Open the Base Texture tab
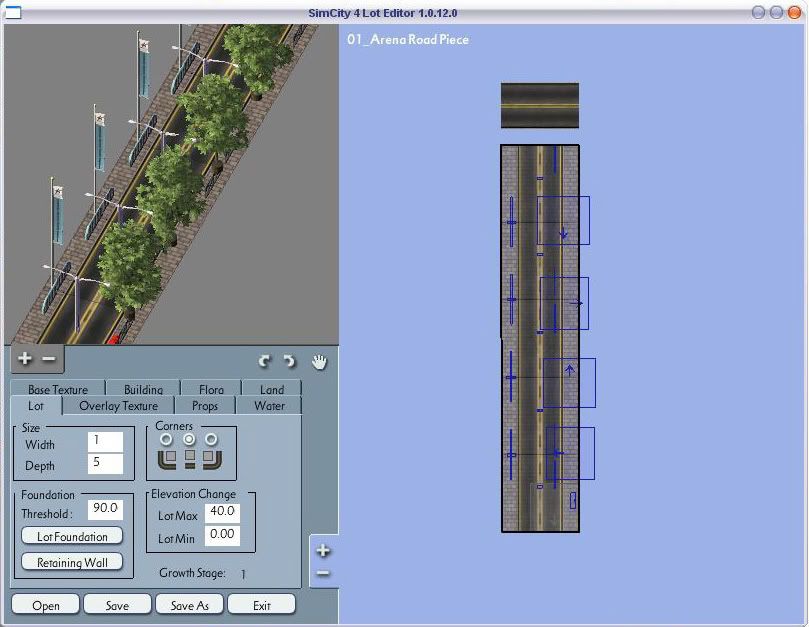The image size is (809, 627). pos(58,389)
